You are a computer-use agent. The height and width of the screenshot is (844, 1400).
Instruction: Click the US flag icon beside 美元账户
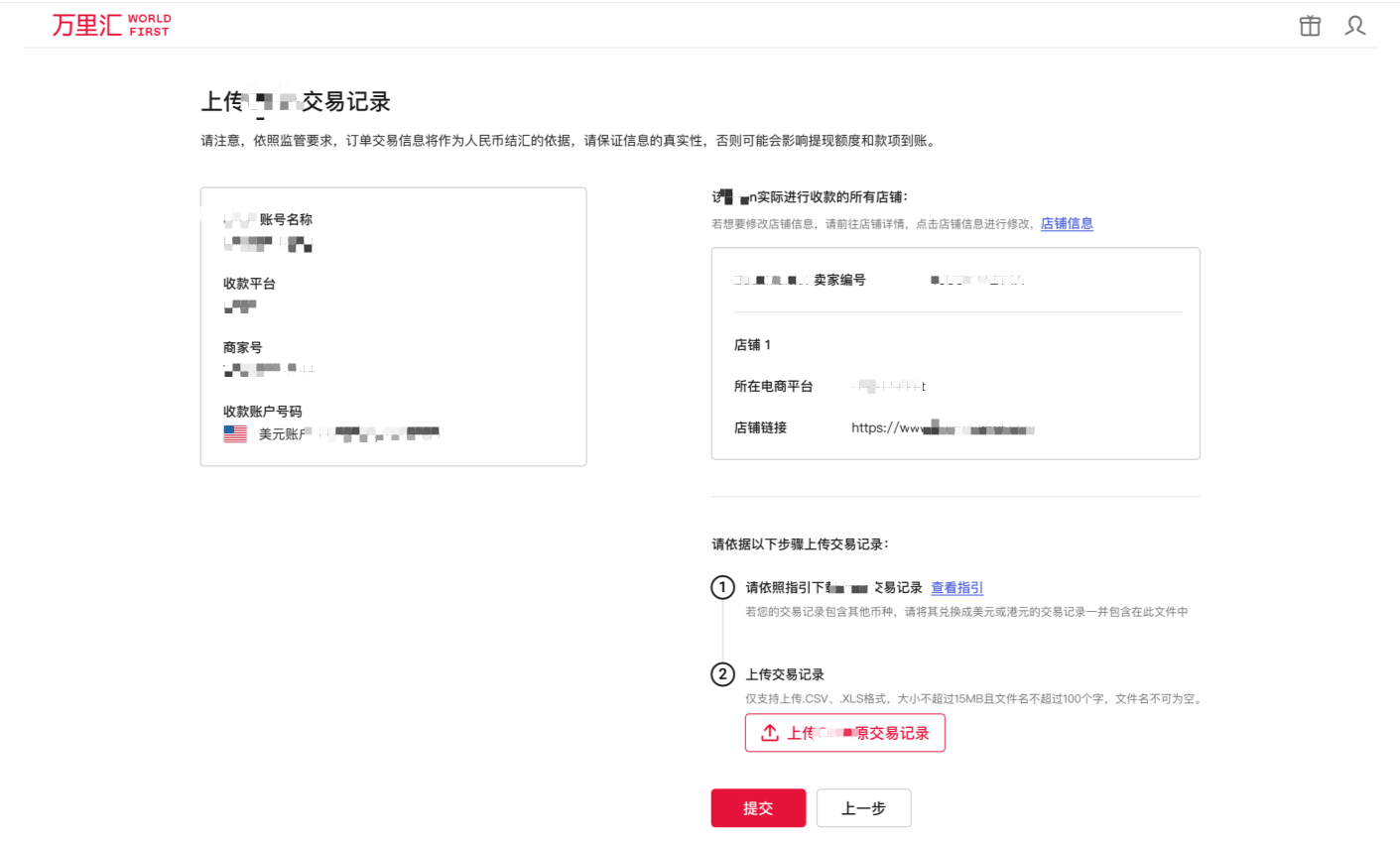point(234,431)
